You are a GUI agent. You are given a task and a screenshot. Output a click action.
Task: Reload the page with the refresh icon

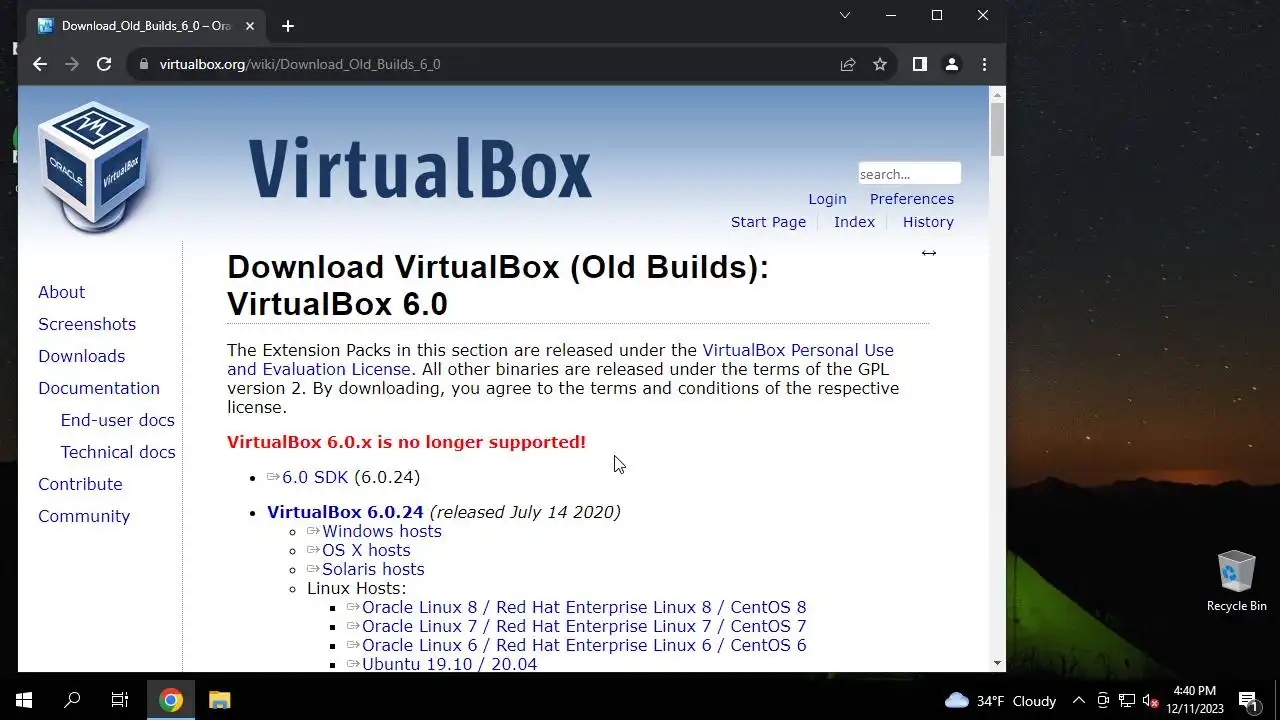(x=104, y=64)
